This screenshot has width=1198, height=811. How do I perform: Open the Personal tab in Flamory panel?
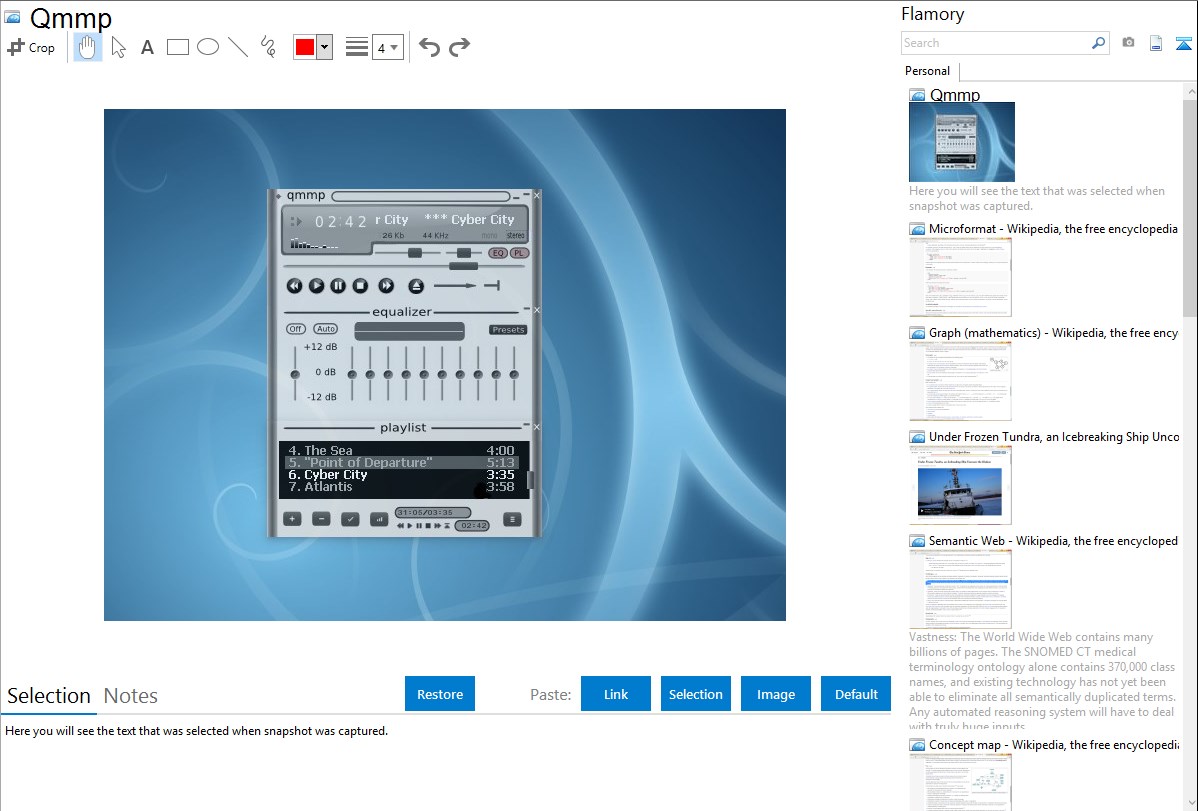pos(927,71)
